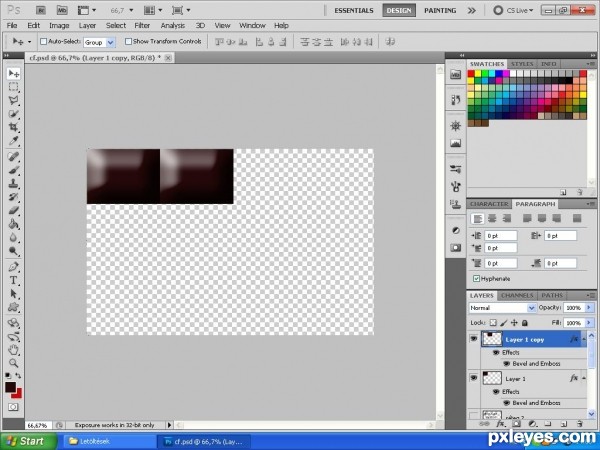600x450 pixels.
Task: Select the Path Selection tool
Action: 13,293
